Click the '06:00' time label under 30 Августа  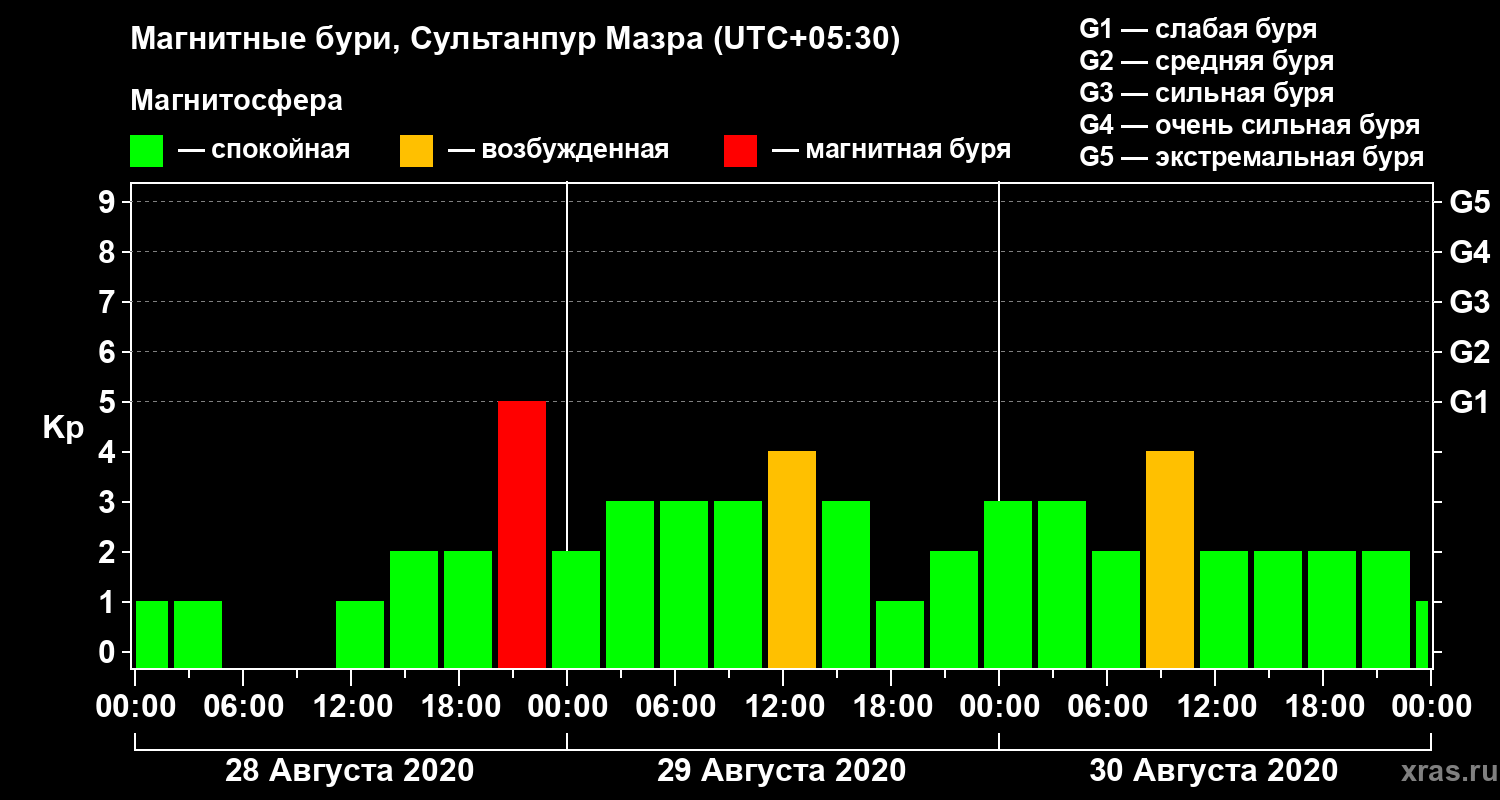coord(1107,707)
